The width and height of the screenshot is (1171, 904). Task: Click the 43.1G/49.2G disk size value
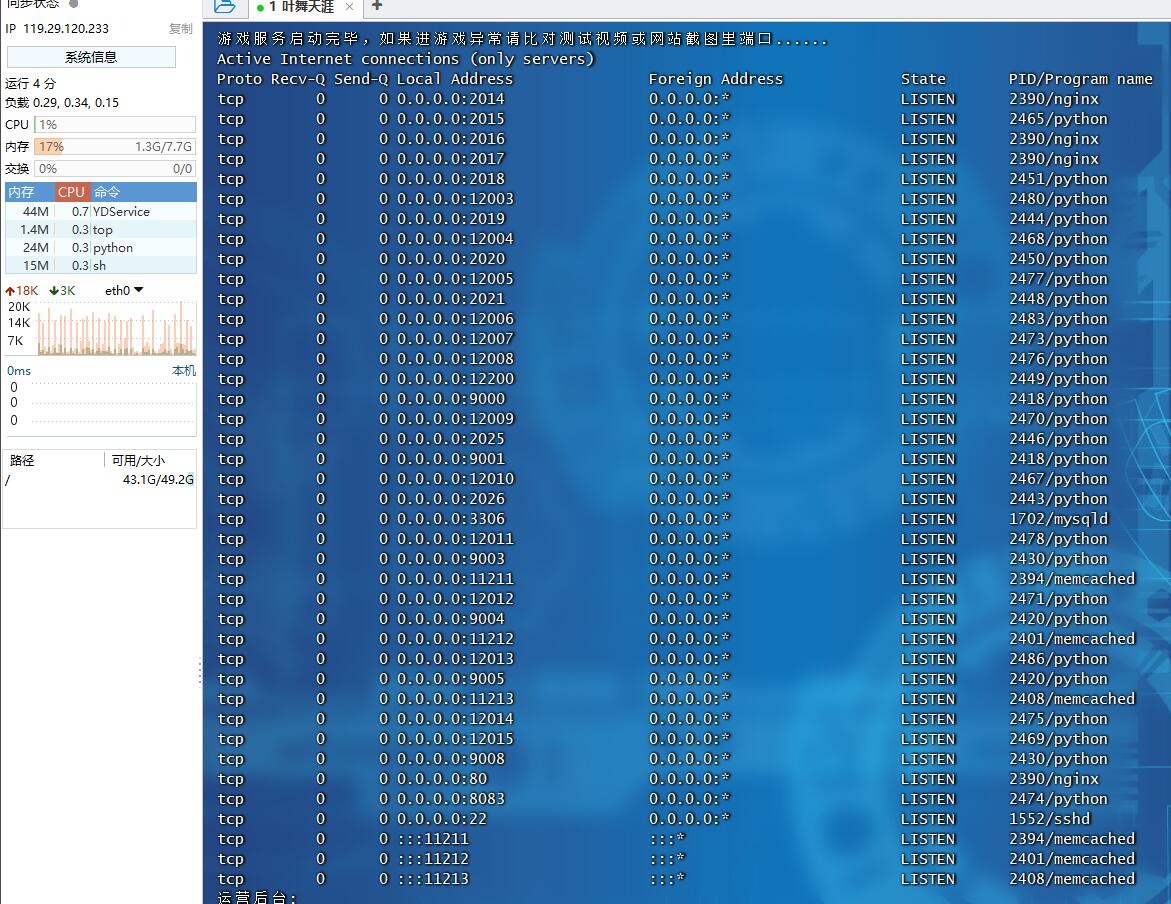(158, 480)
